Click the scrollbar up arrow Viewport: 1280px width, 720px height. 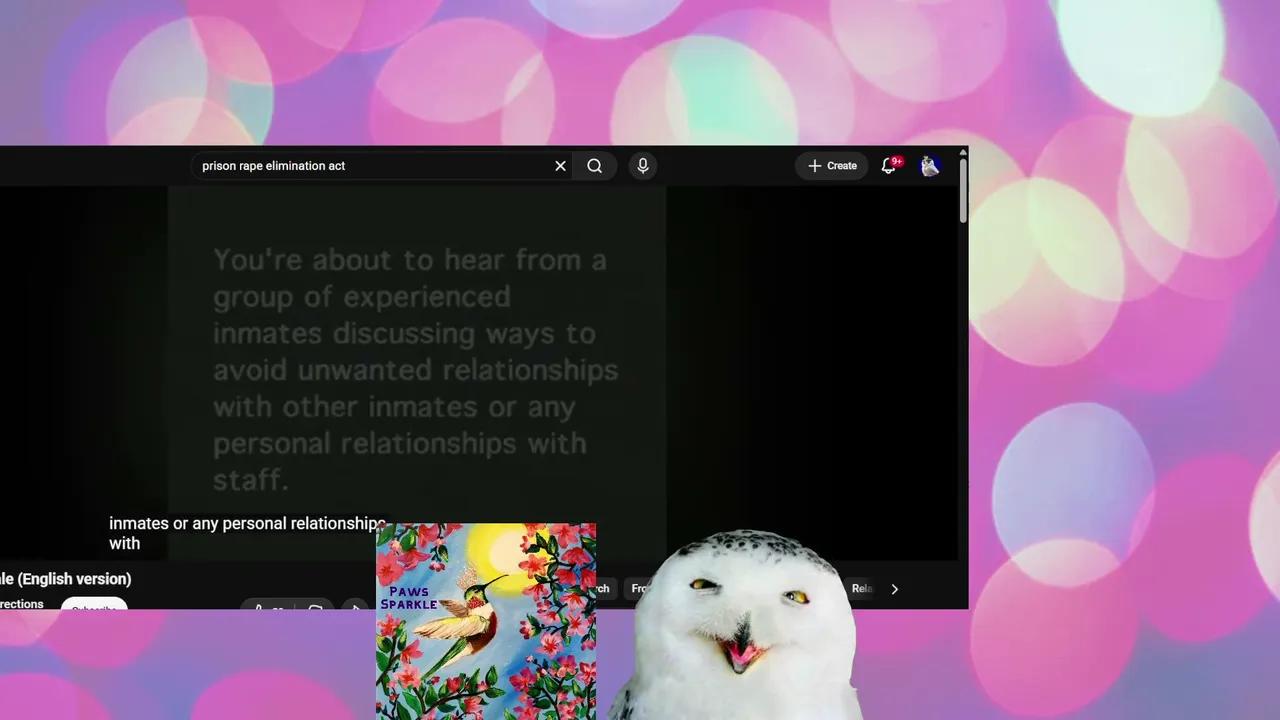click(963, 152)
